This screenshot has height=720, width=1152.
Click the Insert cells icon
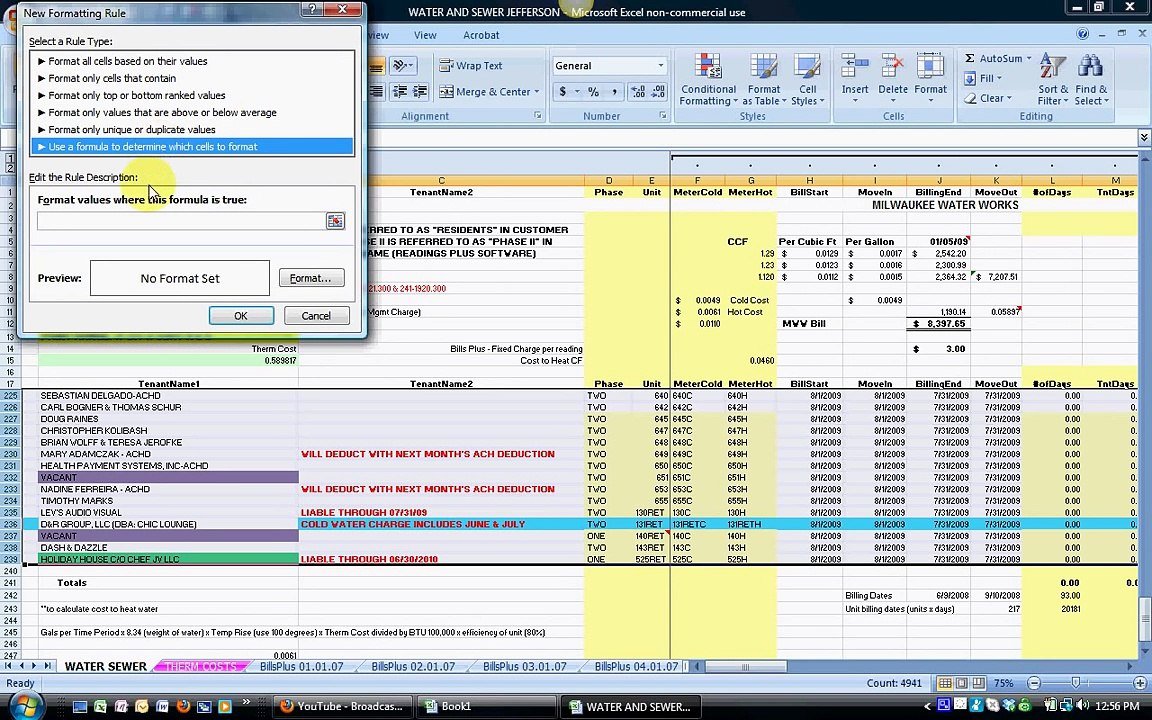click(855, 66)
